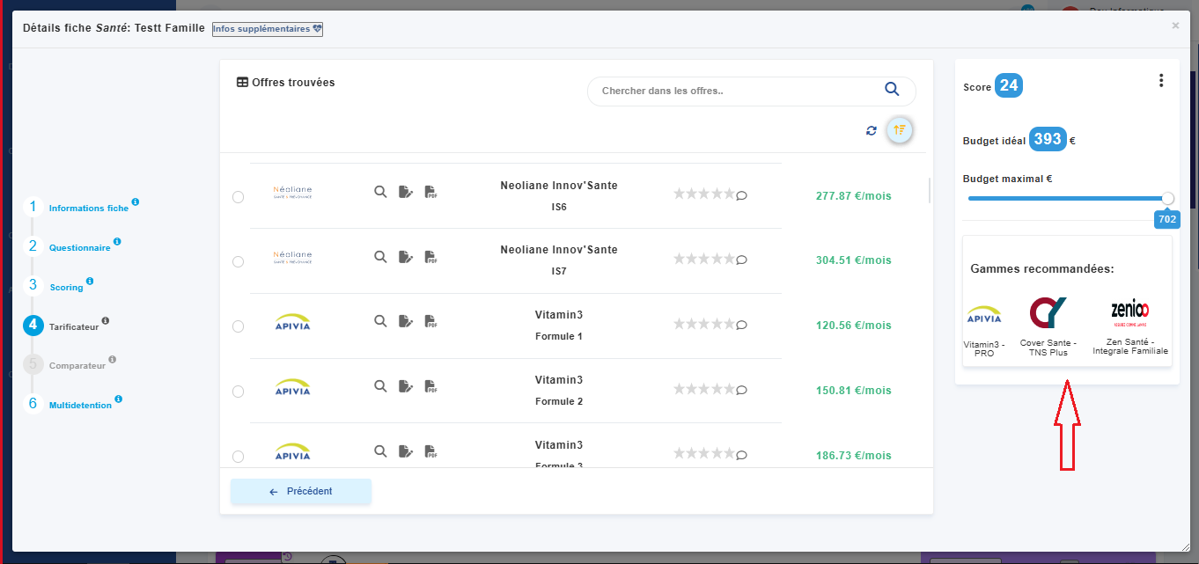Click the Budget maximal slider handle
This screenshot has height=564, width=1199.
1168,199
